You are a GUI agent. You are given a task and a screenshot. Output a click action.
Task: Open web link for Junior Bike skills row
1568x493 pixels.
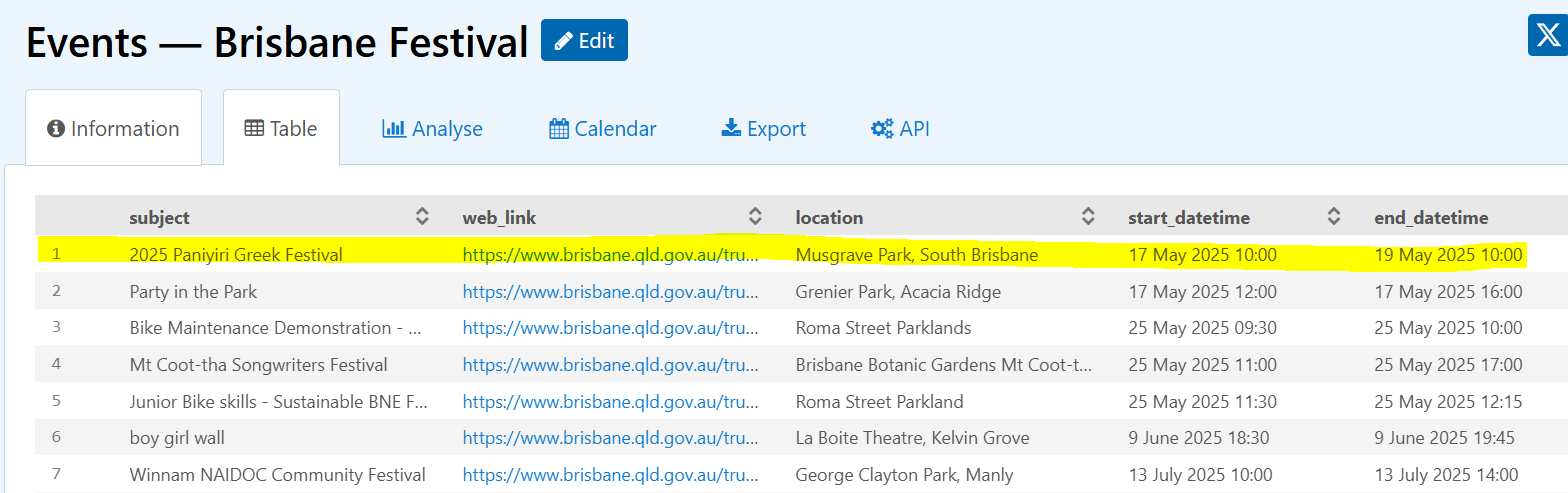click(x=610, y=402)
